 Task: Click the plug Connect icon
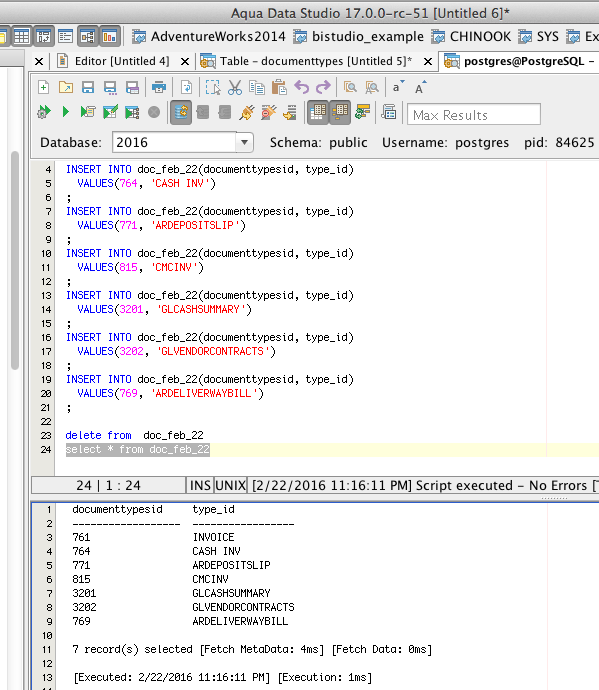pyautogui.click(x=247, y=113)
